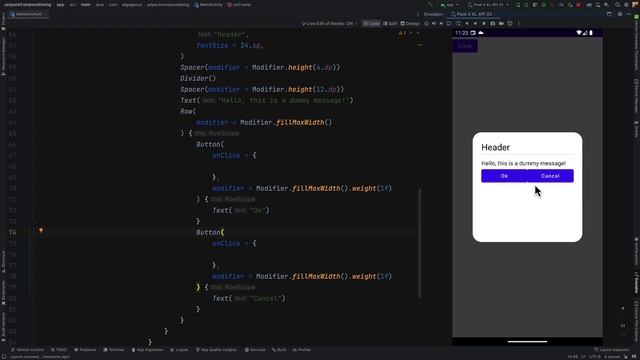Open emulator snapshots clock icon
640x360 pixels.
point(510,24)
